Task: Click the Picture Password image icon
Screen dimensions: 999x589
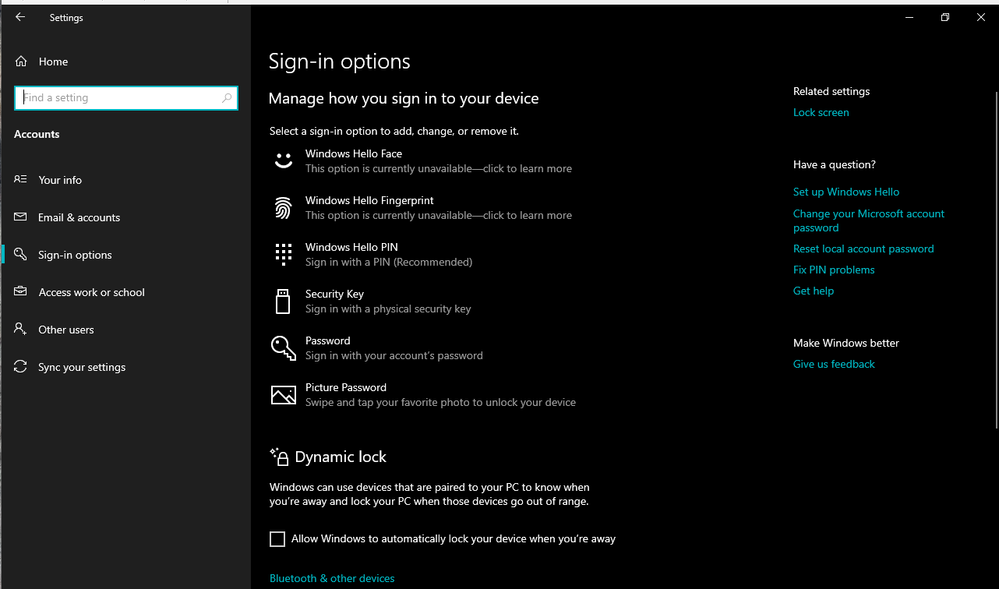Action: coord(284,395)
